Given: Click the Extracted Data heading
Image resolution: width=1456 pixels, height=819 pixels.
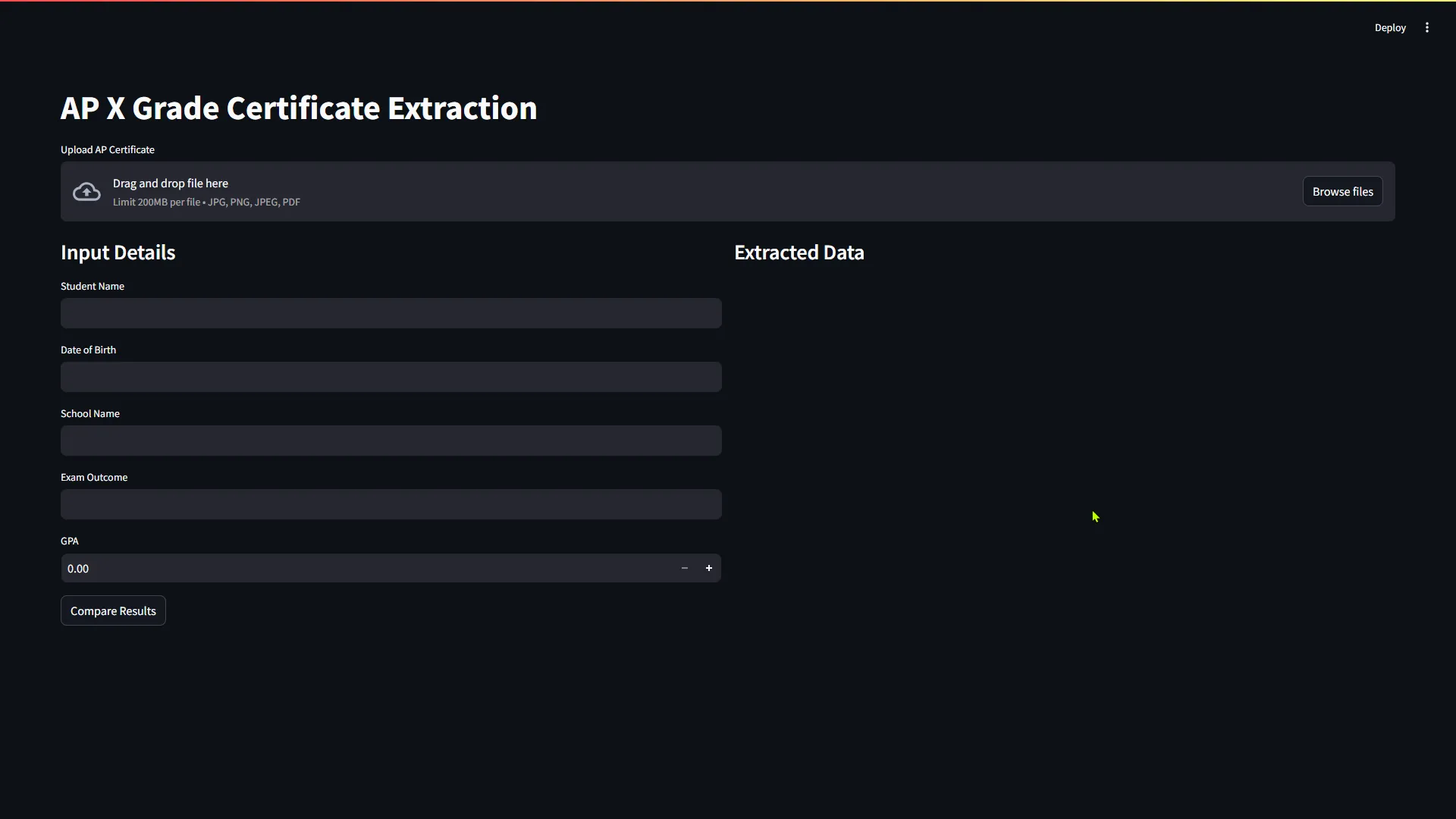Looking at the screenshot, I should pos(799,253).
